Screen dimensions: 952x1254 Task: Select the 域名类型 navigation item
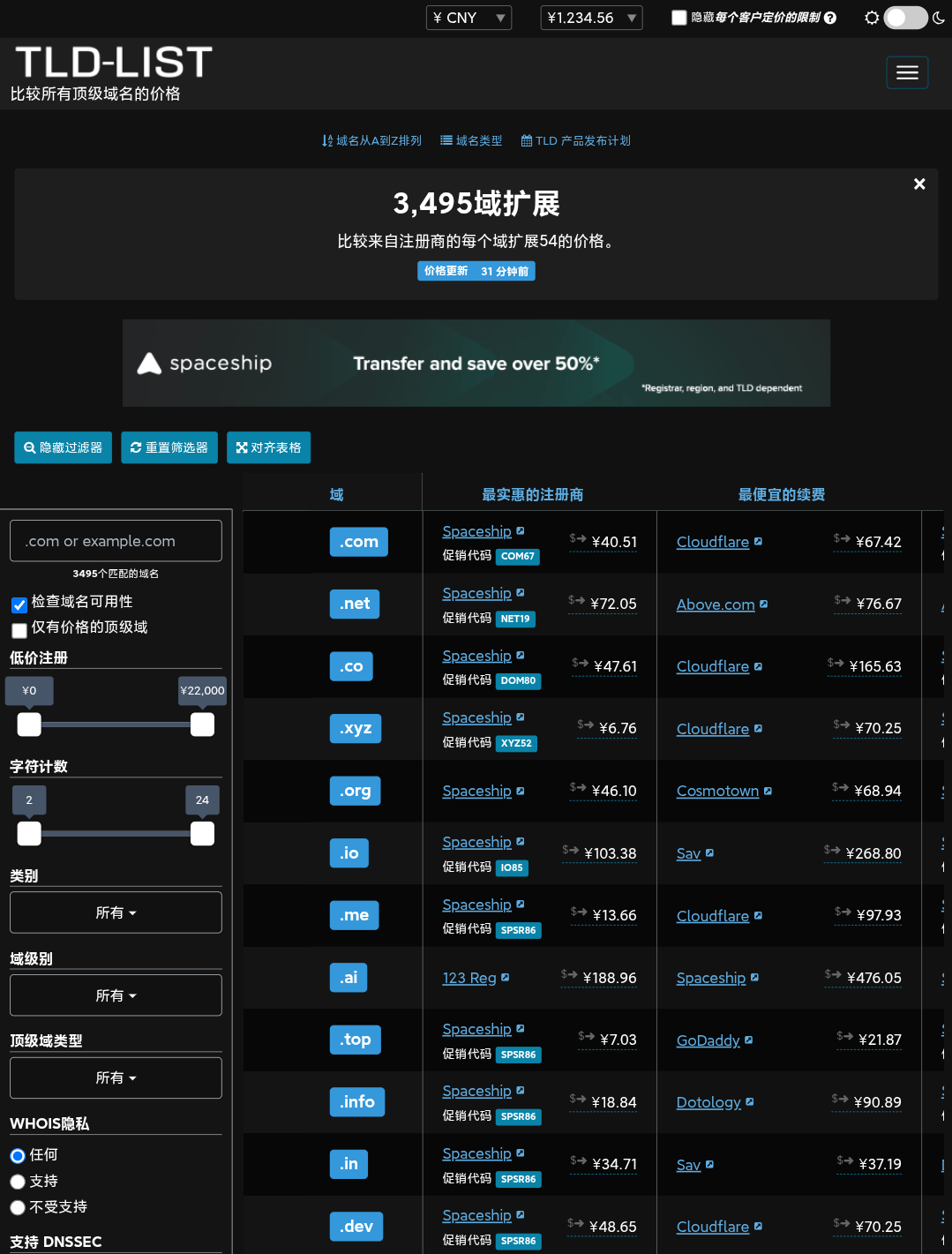click(478, 140)
